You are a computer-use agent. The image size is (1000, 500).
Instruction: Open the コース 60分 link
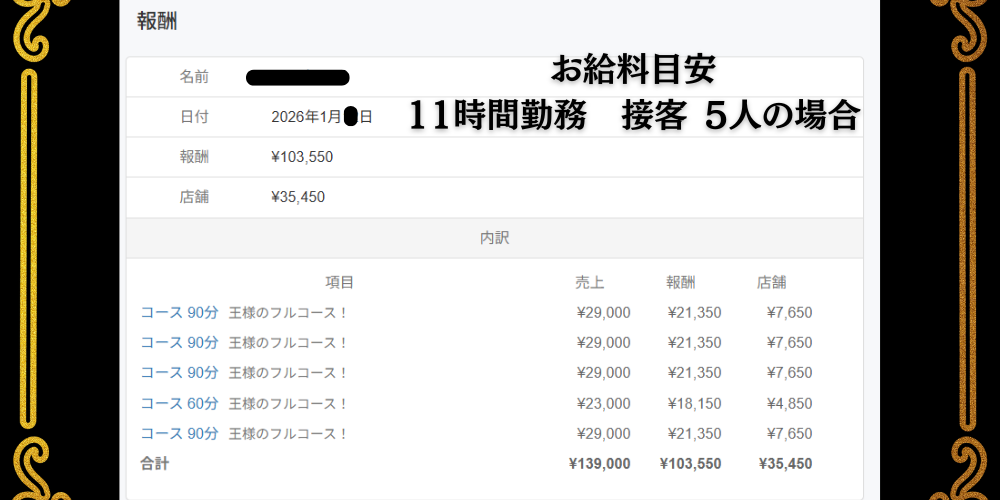(179, 404)
